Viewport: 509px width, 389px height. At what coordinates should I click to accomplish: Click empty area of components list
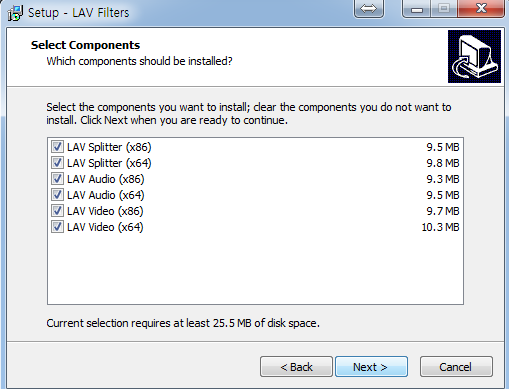click(255, 268)
